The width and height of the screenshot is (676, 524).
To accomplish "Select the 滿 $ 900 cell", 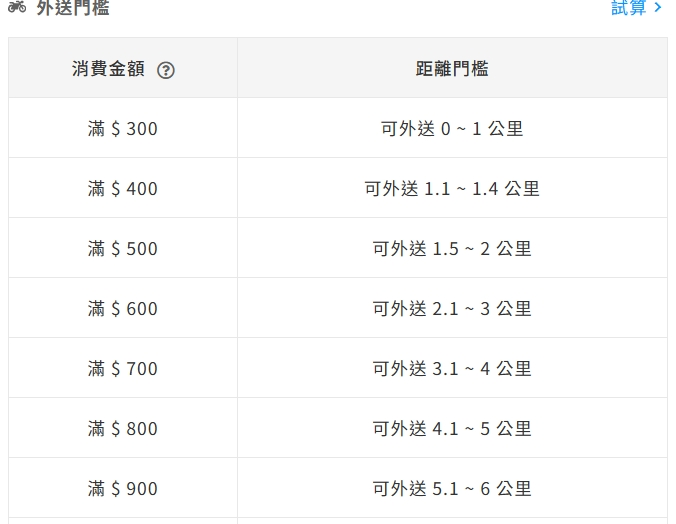I will pyautogui.click(x=123, y=487).
